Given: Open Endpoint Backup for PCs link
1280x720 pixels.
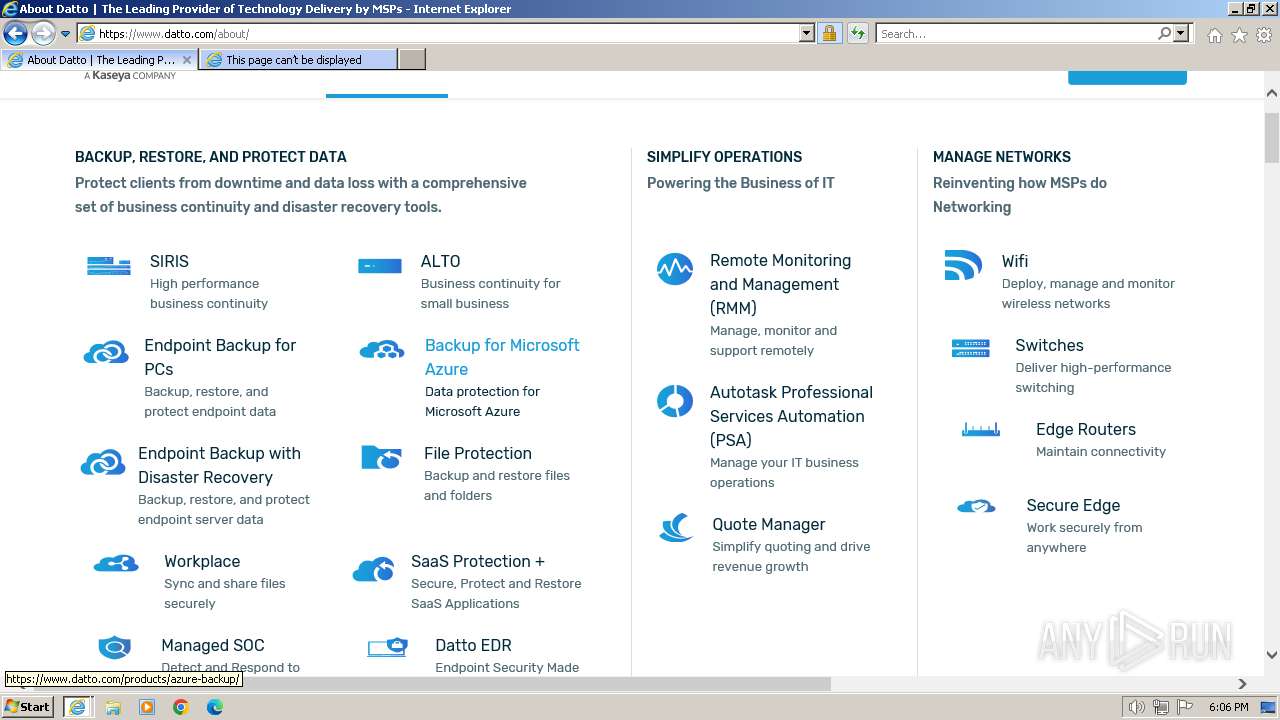Looking at the screenshot, I should (220, 357).
